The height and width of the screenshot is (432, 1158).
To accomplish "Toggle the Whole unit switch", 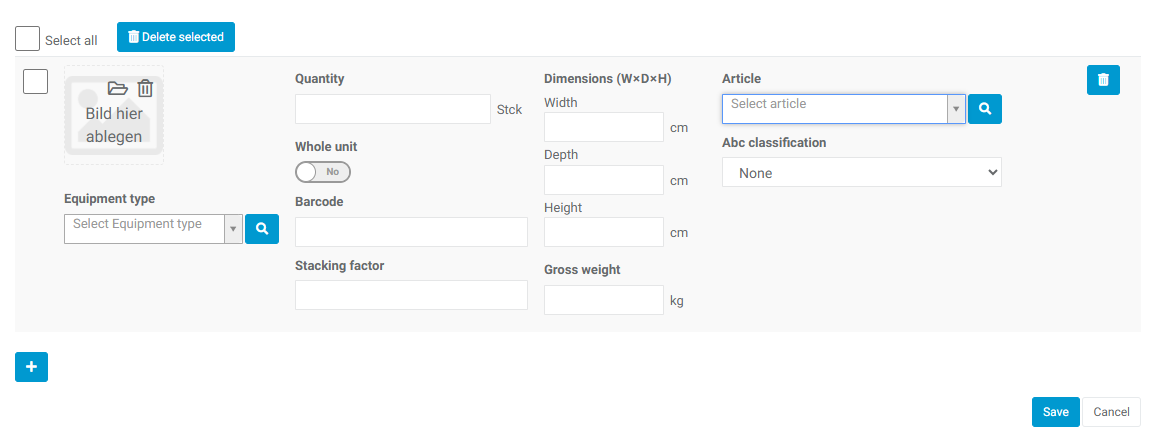I will [x=323, y=172].
